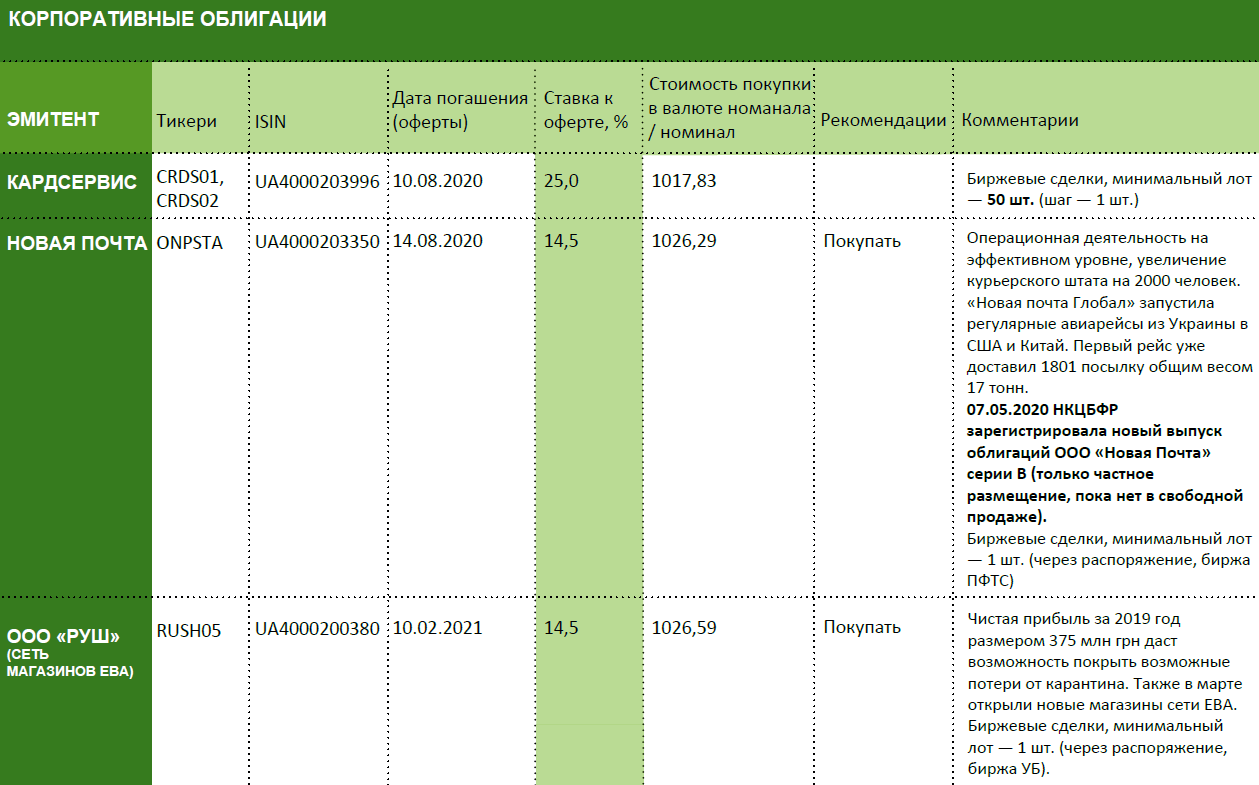Select the "Дата погашения (оферты)" header
Image resolution: width=1259 pixels, height=785 pixels.
pyautogui.click(x=460, y=110)
